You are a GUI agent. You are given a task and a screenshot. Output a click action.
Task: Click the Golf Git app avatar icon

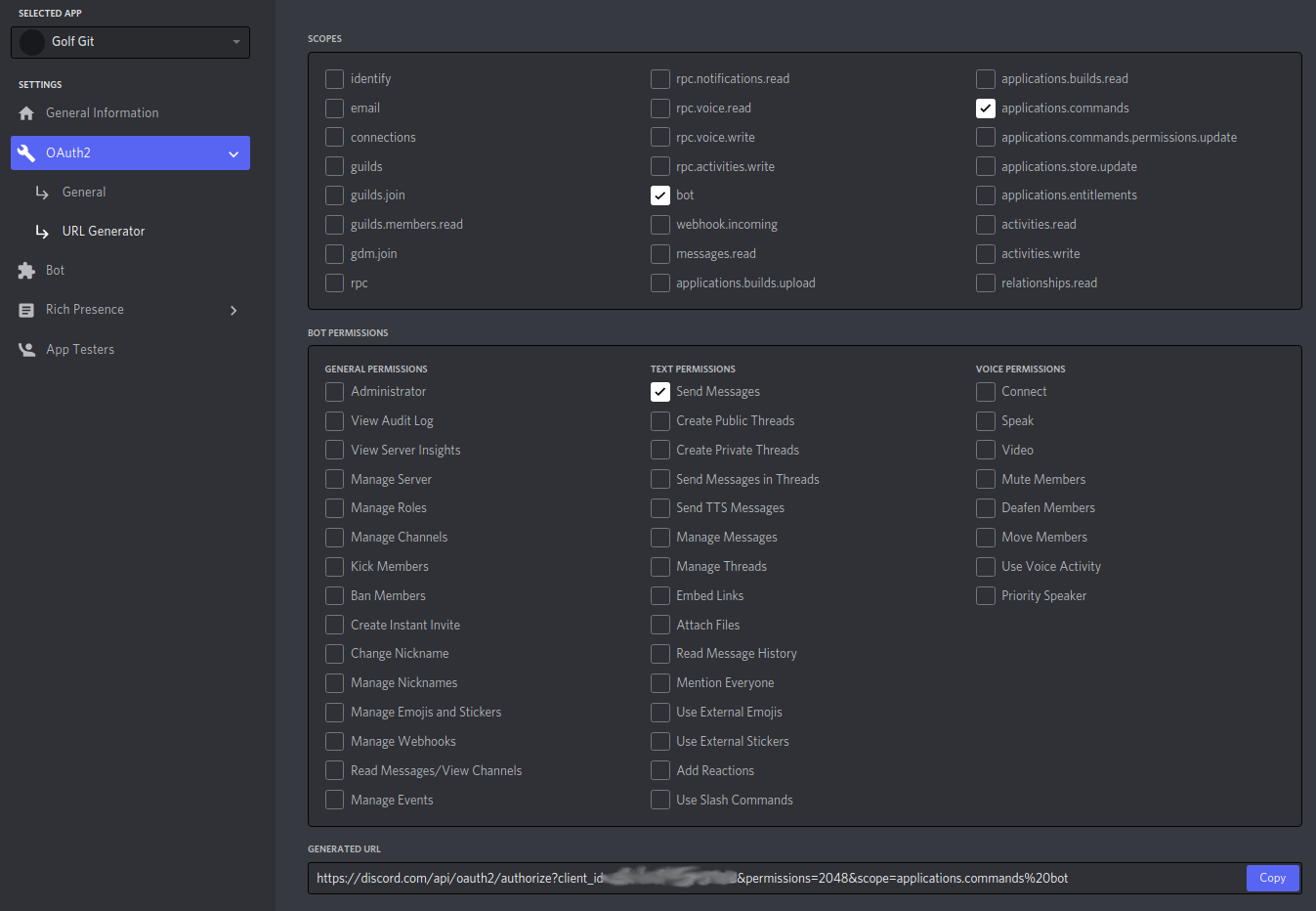(32, 42)
